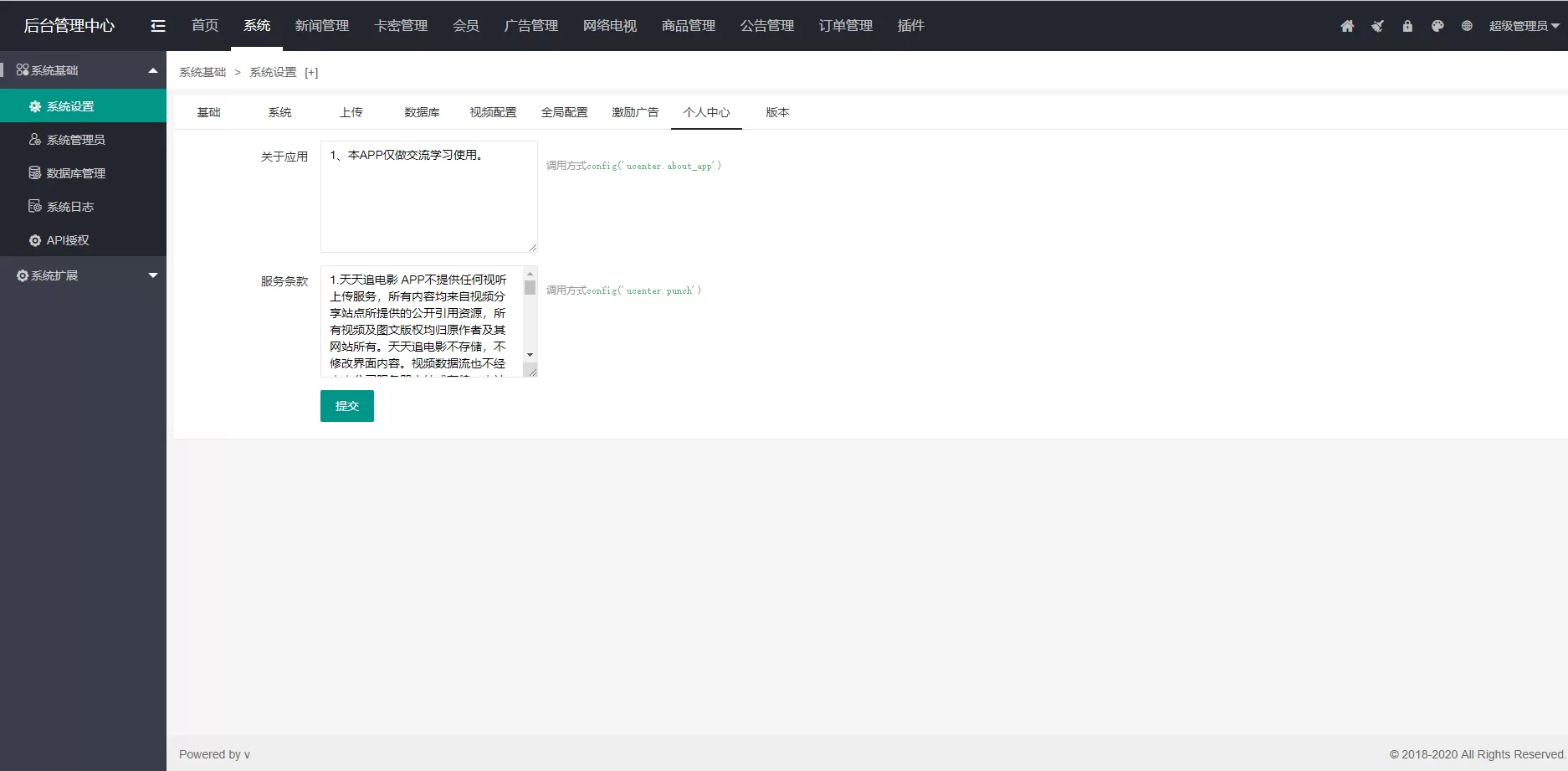Screen dimensions: 1568x771
Task: Open the palette theme icon
Action: click(1437, 26)
